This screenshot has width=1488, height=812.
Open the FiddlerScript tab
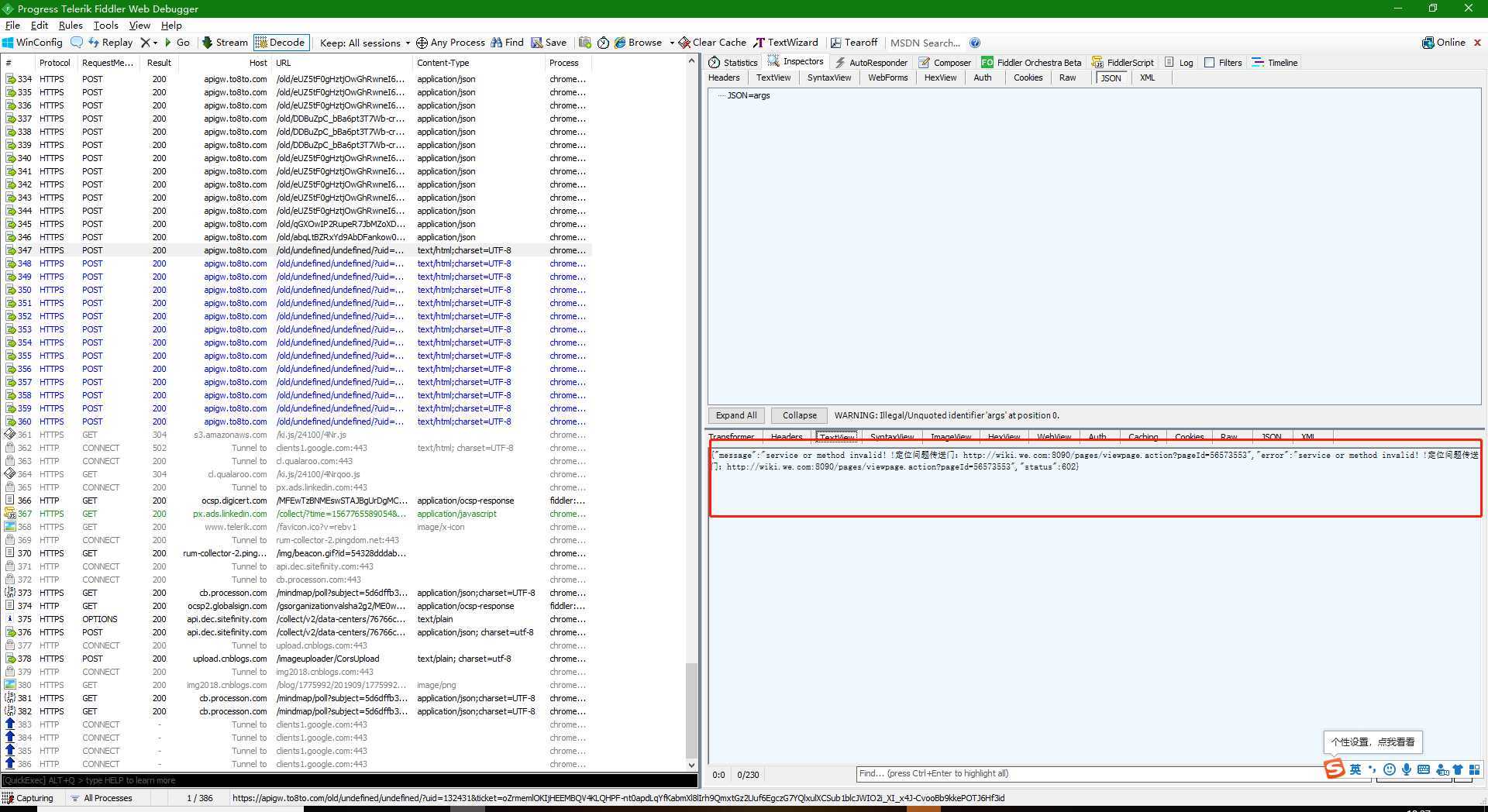click(x=1122, y=63)
